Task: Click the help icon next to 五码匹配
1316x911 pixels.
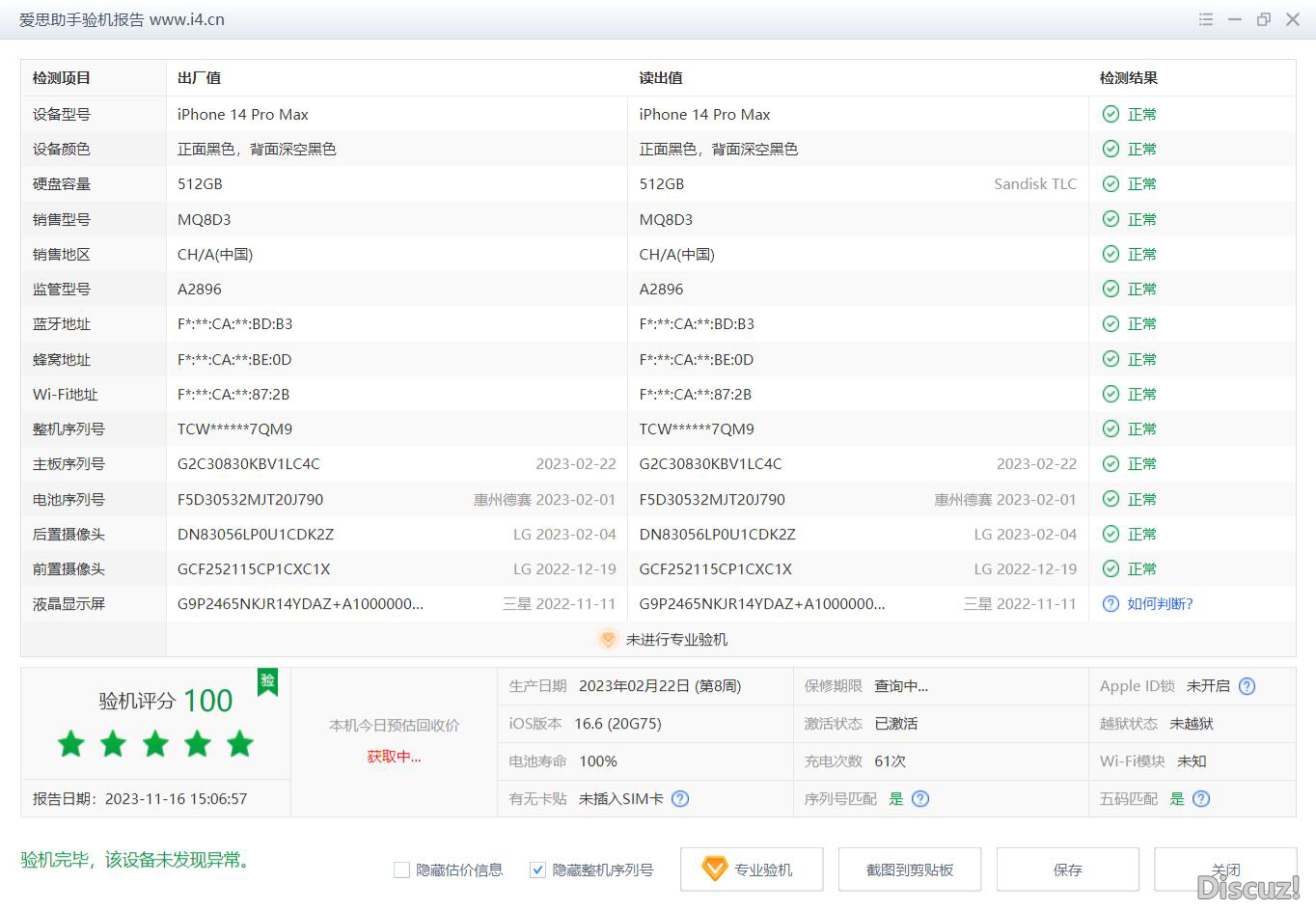Action: (x=1201, y=798)
